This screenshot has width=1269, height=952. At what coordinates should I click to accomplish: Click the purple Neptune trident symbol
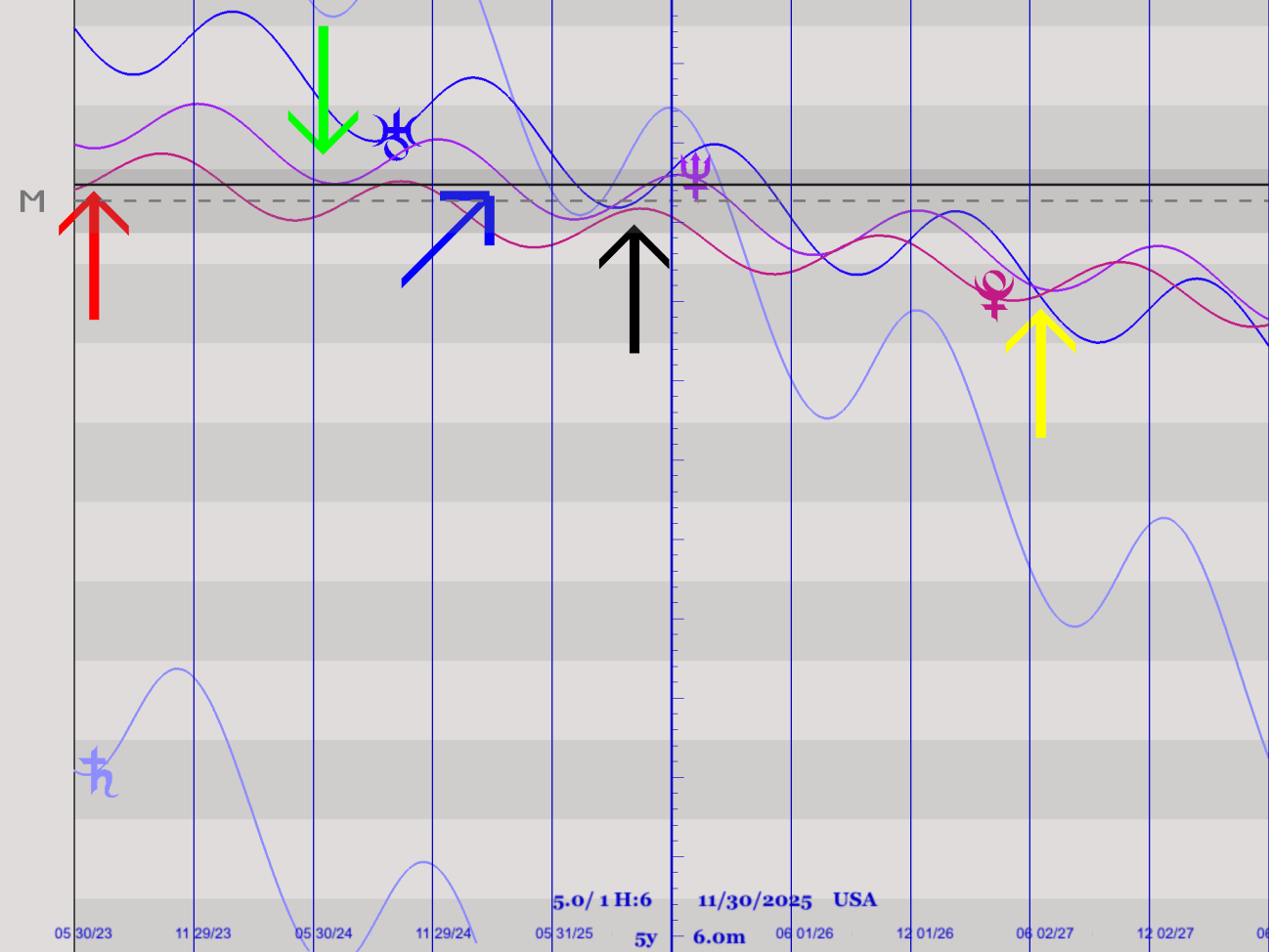coord(695,176)
